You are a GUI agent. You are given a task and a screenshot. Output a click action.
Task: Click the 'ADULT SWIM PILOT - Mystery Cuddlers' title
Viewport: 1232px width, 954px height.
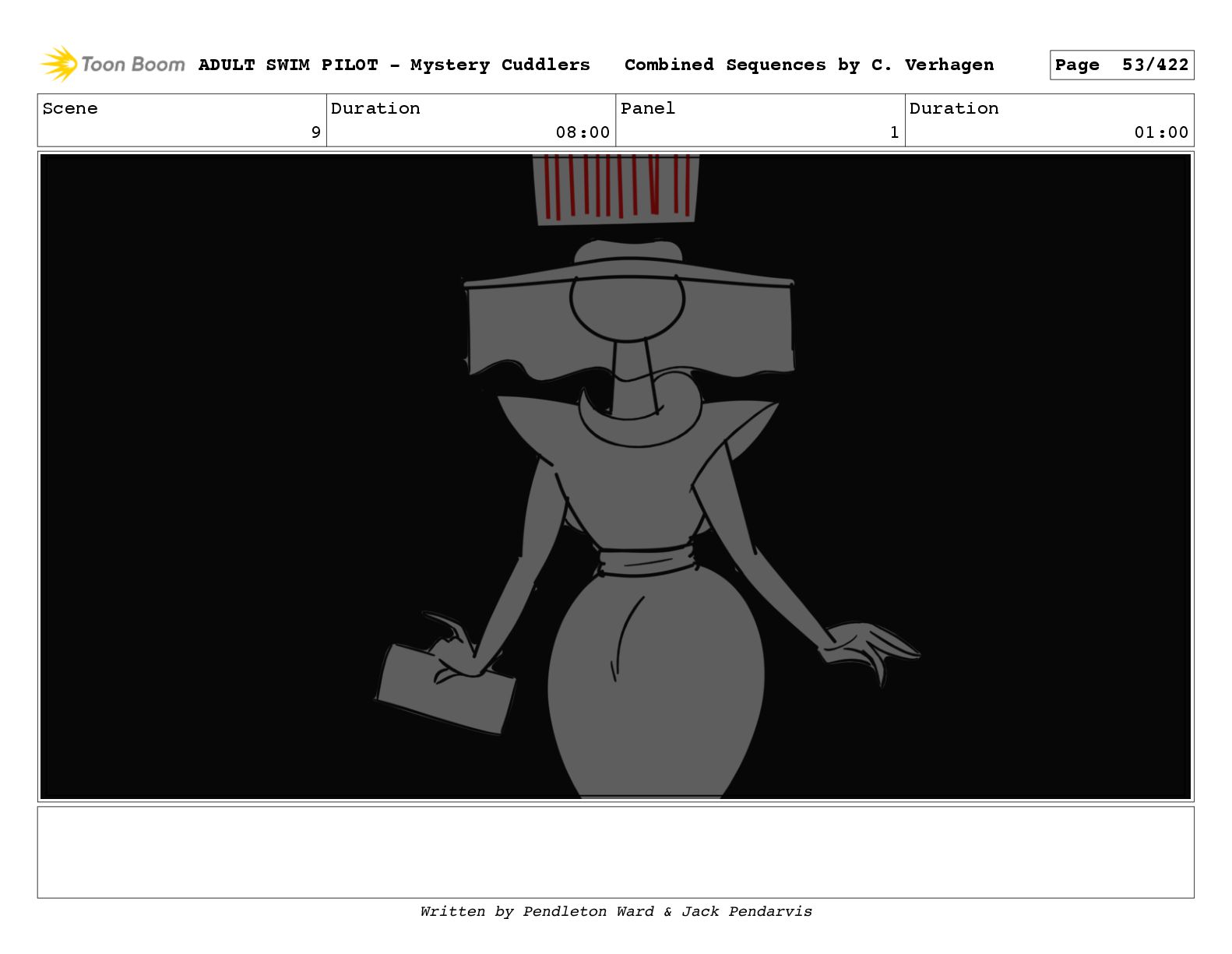coord(394,65)
